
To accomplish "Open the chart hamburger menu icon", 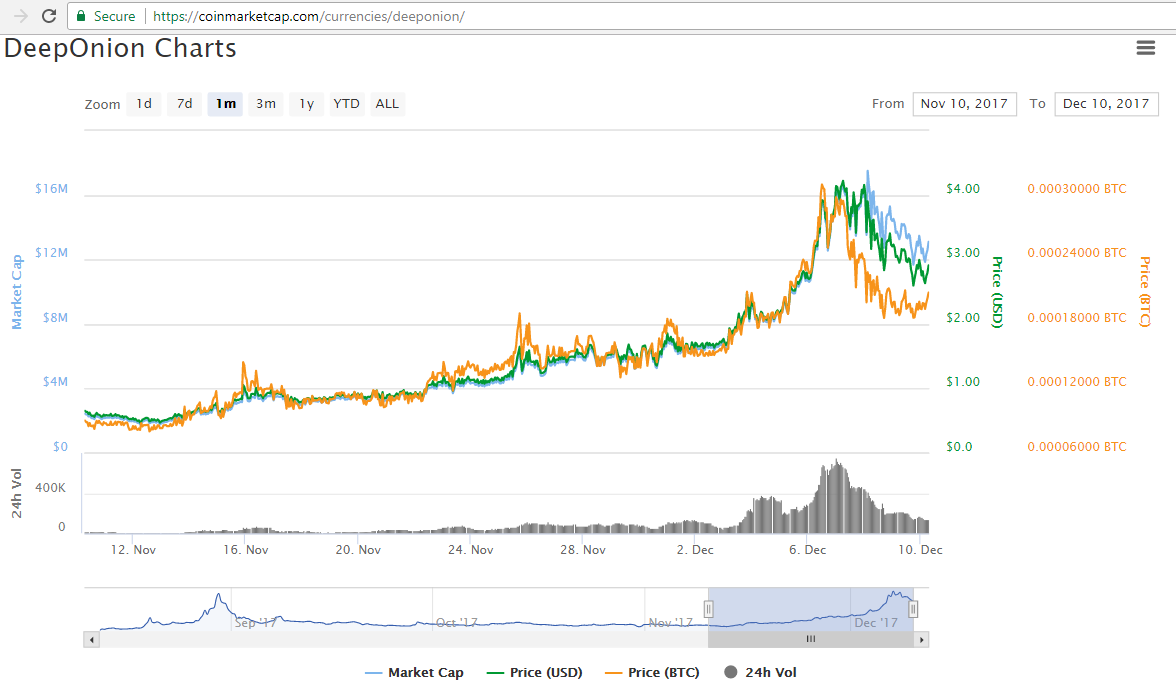I will (1145, 48).
